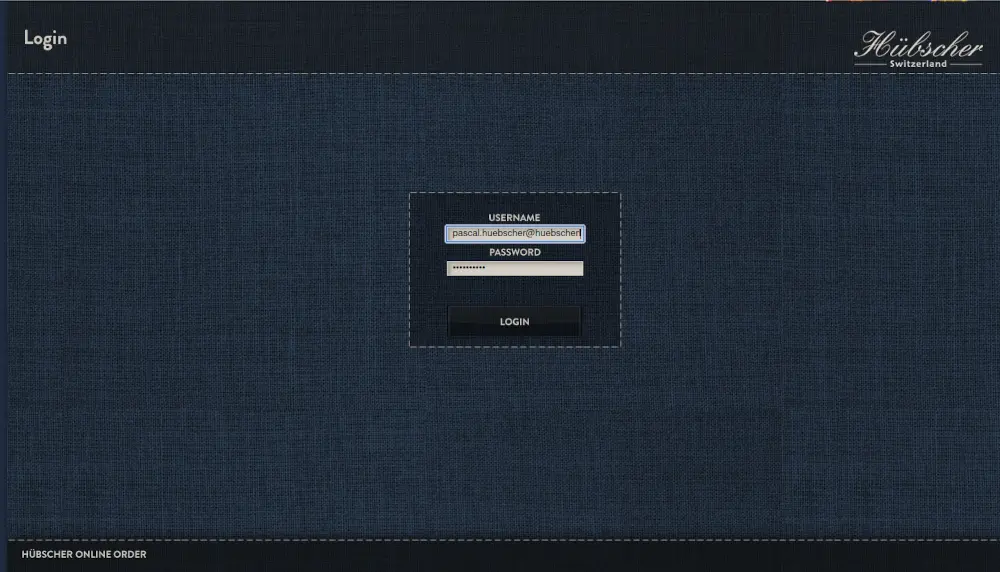Focus the Password input field
The height and width of the screenshot is (572, 1000).
(515, 268)
